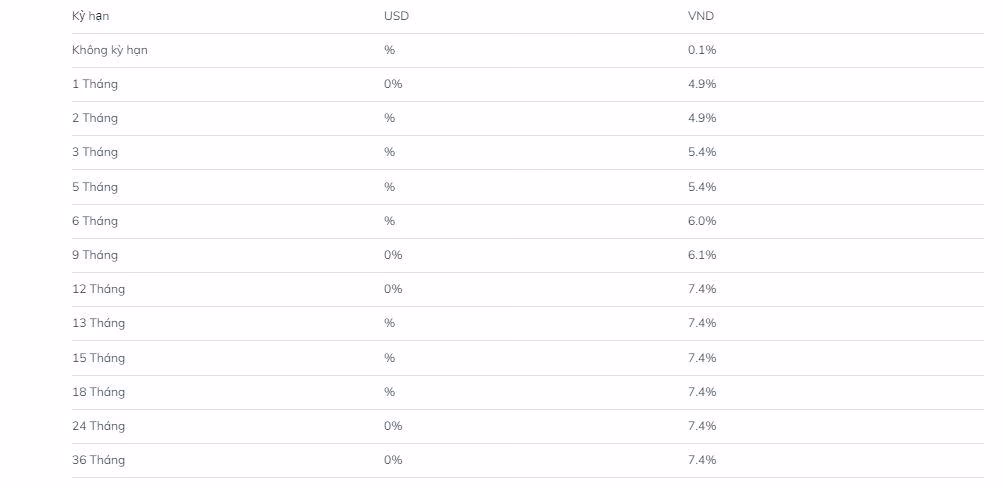Click the "9 Tháng" term label
The width and height of the screenshot is (1003, 488).
point(95,255)
